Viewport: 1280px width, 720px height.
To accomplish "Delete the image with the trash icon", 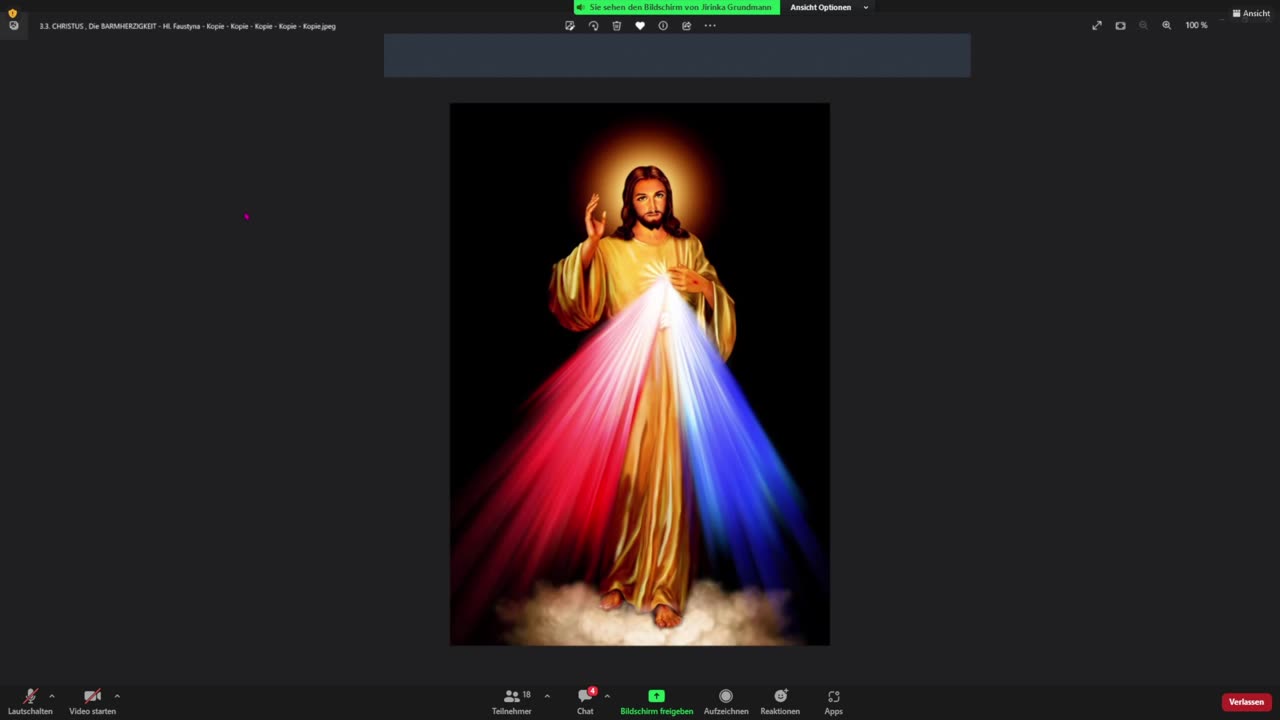I will (x=617, y=26).
